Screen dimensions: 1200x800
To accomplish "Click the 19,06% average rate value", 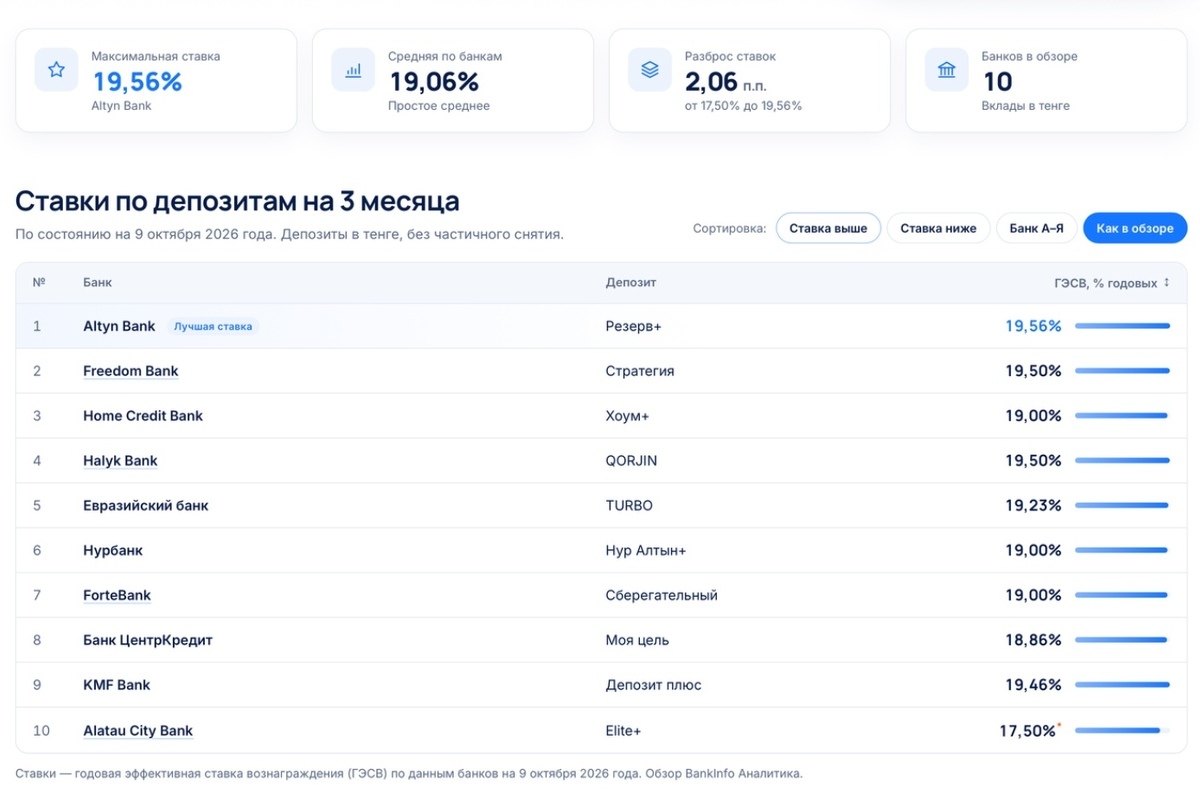I will 434,81.
